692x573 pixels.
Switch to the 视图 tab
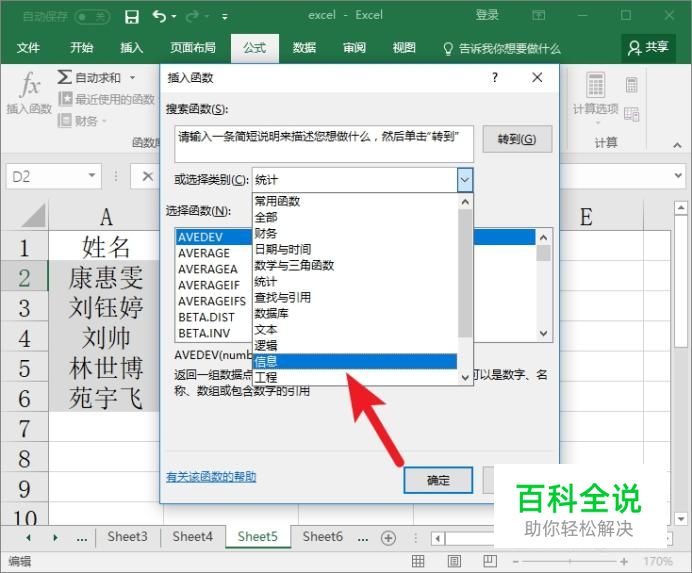pos(404,47)
